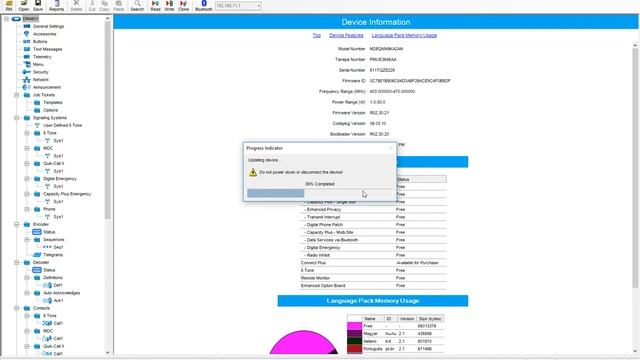The height and width of the screenshot is (360, 640).
Task: Select the Network tree icon
Action: coord(27,80)
